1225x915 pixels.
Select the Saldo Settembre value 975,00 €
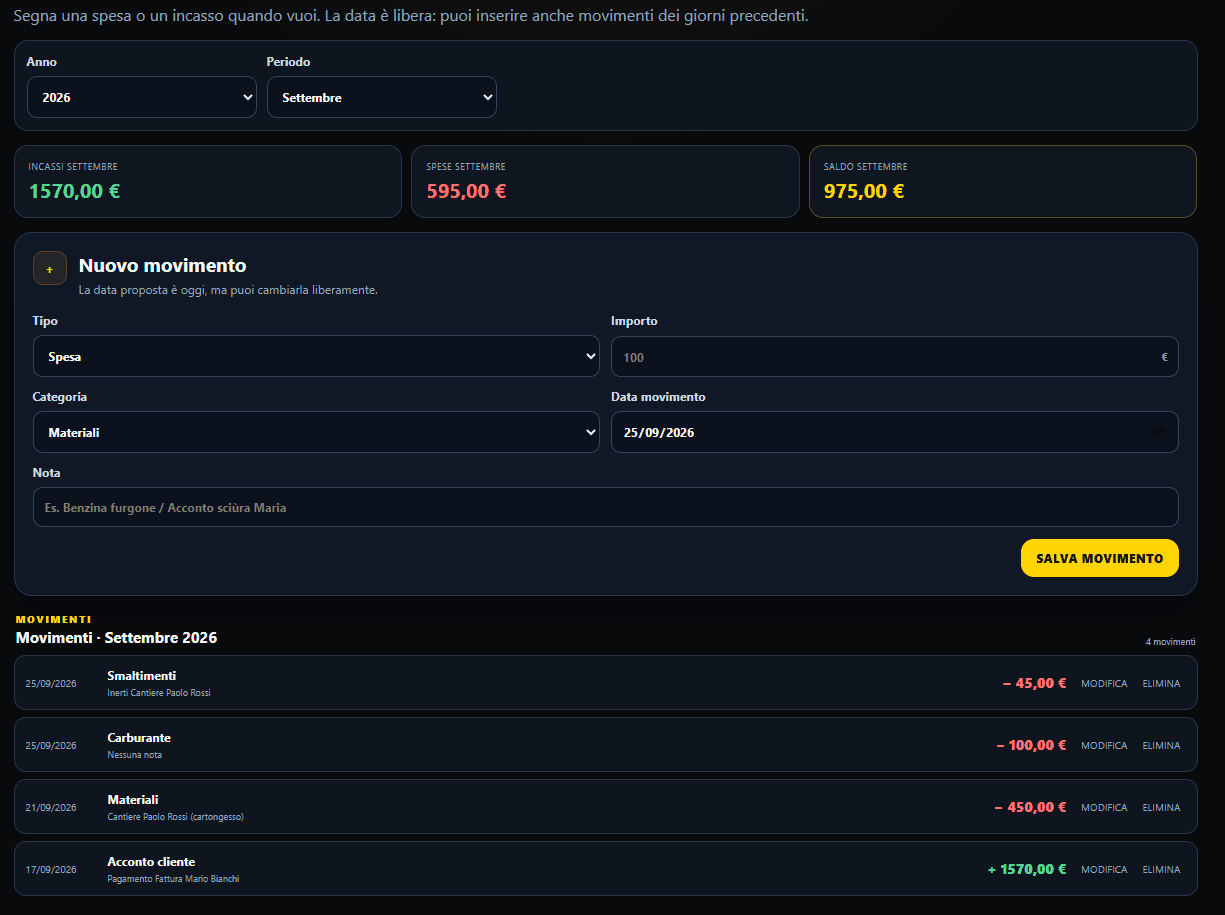tap(864, 191)
